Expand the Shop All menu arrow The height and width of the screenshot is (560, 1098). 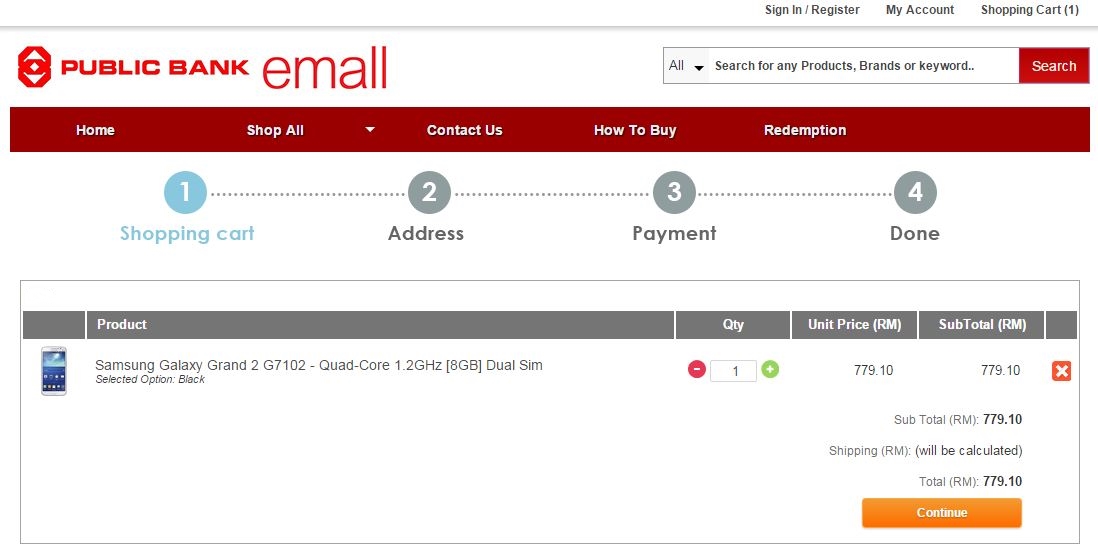(370, 130)
